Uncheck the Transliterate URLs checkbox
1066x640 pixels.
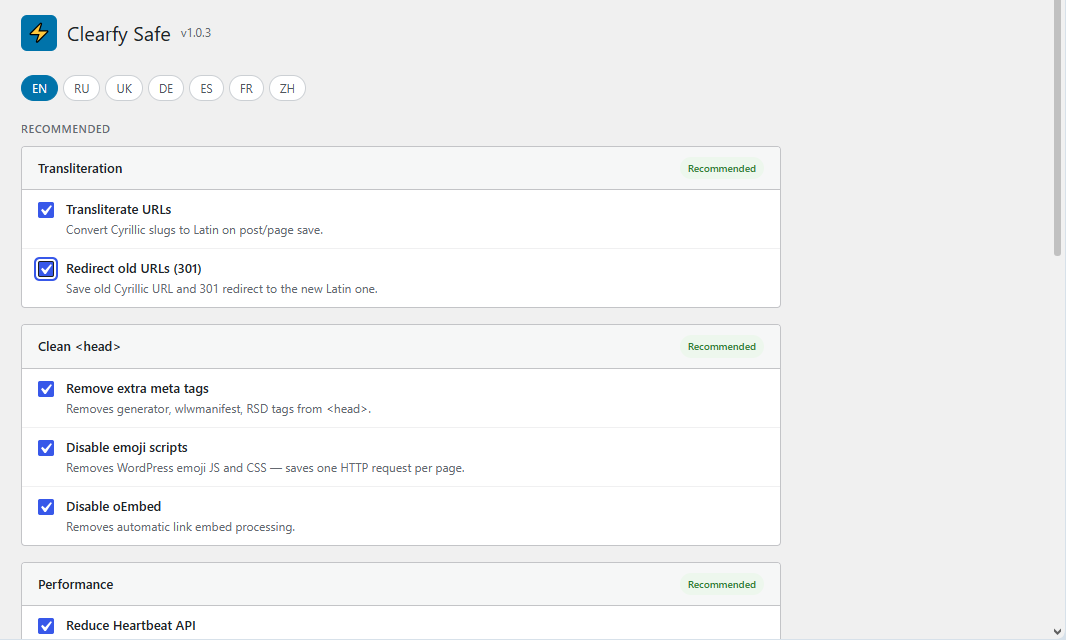tap(46, 210)
